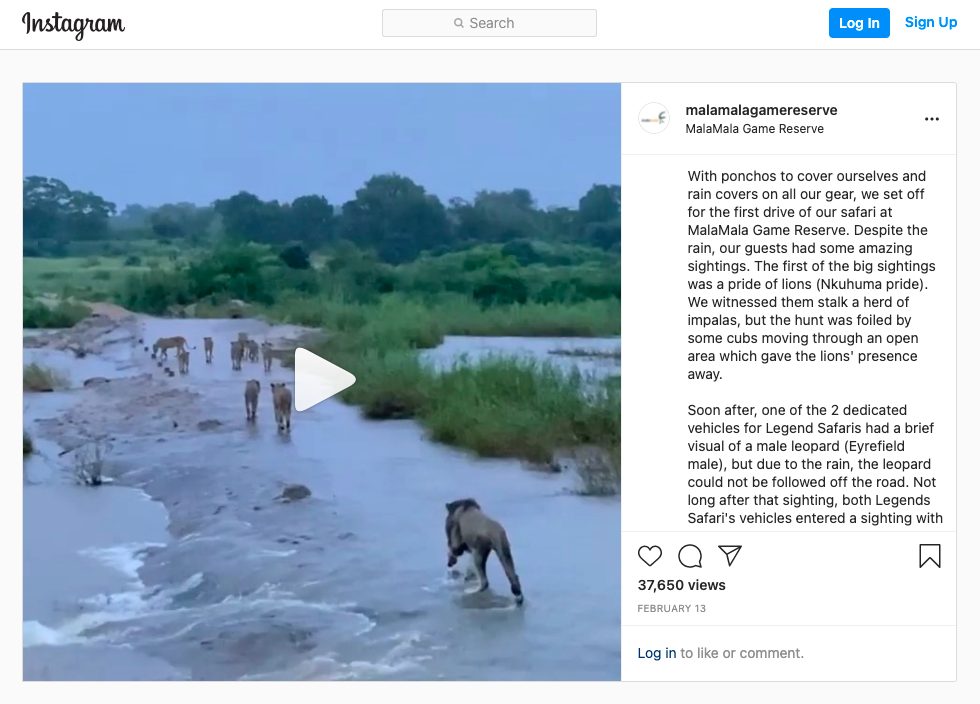The width and height of the screenshot is (980, 704).
Task: Focus the Search input field
Action: click(x=489, y=23)
